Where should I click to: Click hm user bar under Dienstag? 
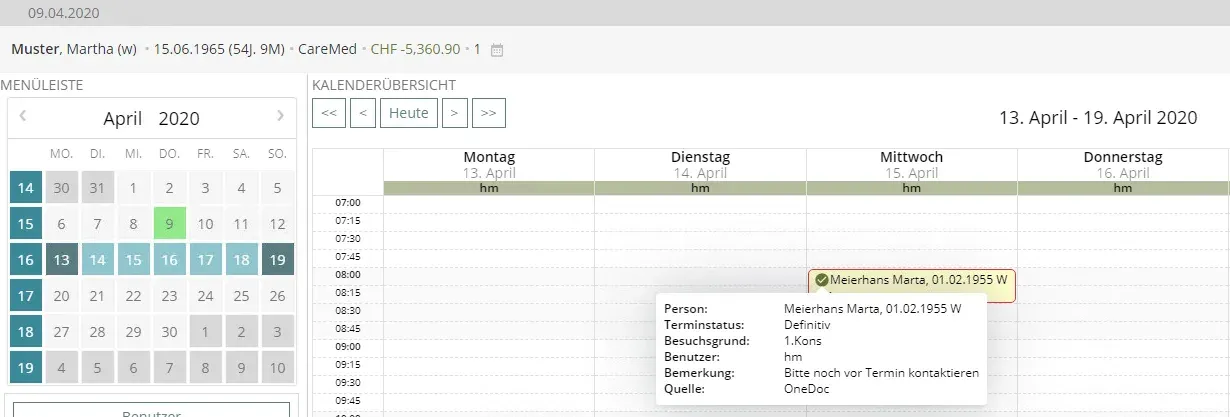point(700,188)
